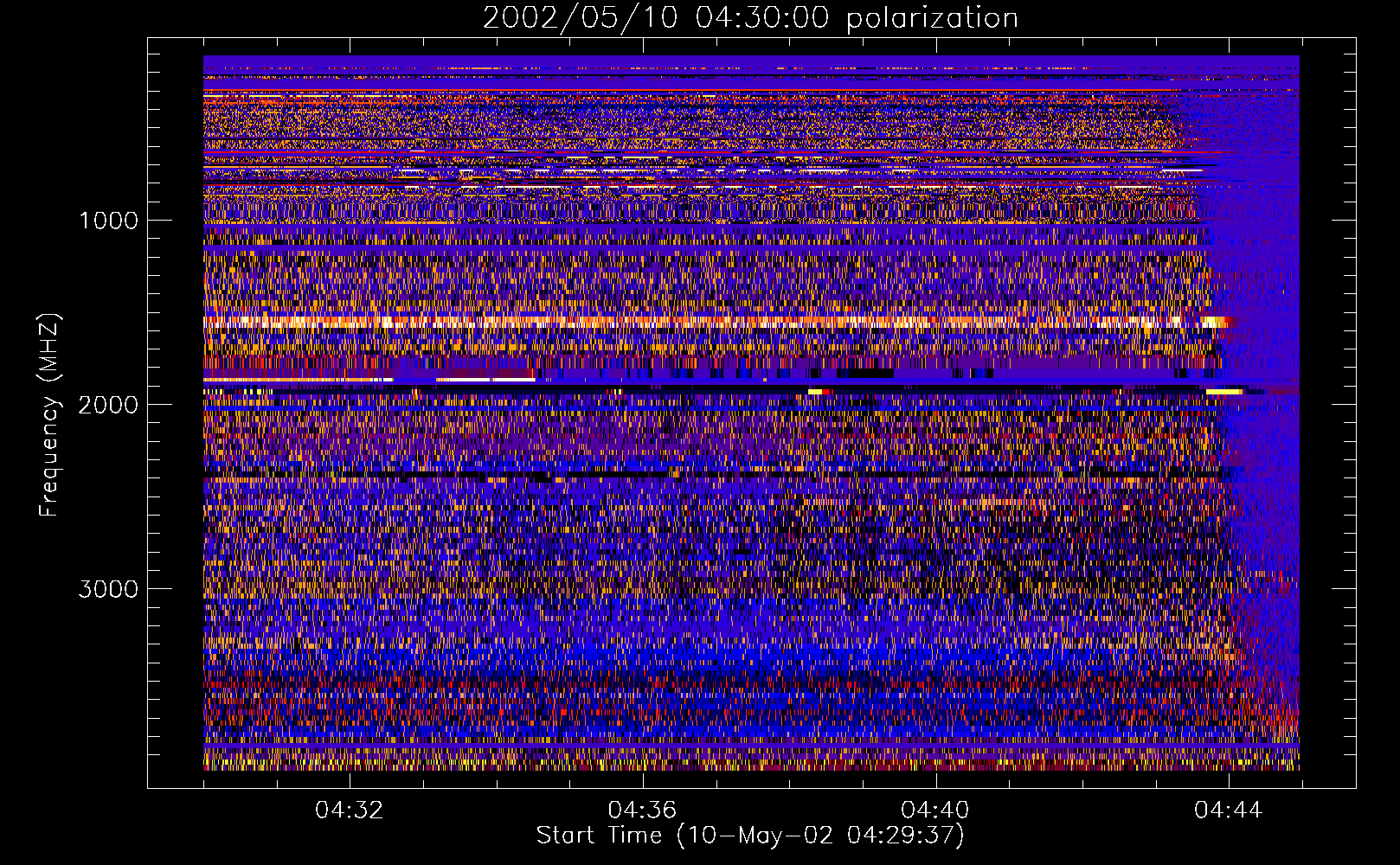Viewport: 1400px width, 865px height.
Task: Select the 1000 frequency axis label
Action: [109, 221]
